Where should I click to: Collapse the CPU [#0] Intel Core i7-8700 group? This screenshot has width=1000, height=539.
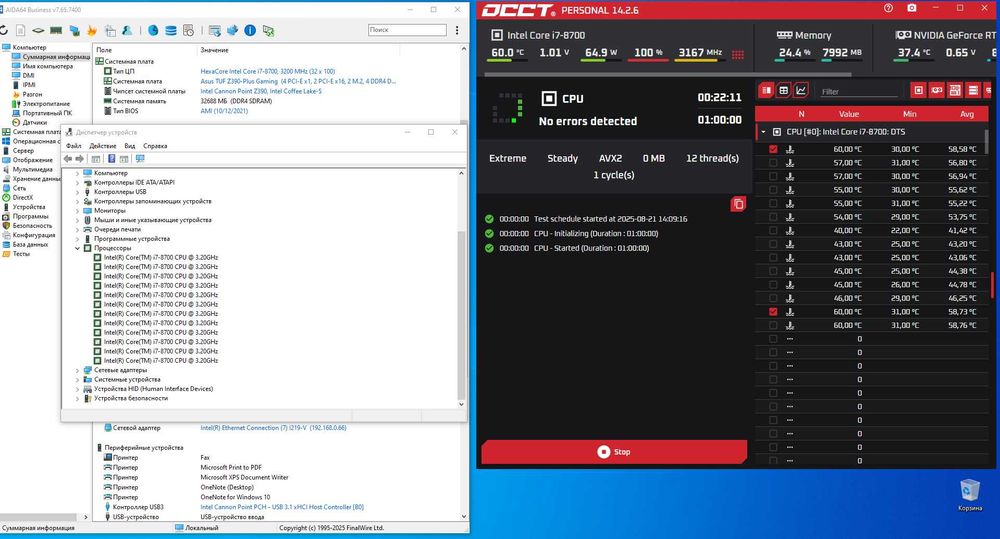(763, 132)
